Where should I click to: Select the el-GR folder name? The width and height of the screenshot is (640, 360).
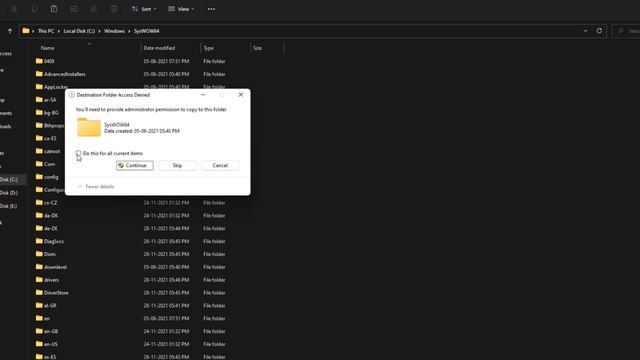50,305
